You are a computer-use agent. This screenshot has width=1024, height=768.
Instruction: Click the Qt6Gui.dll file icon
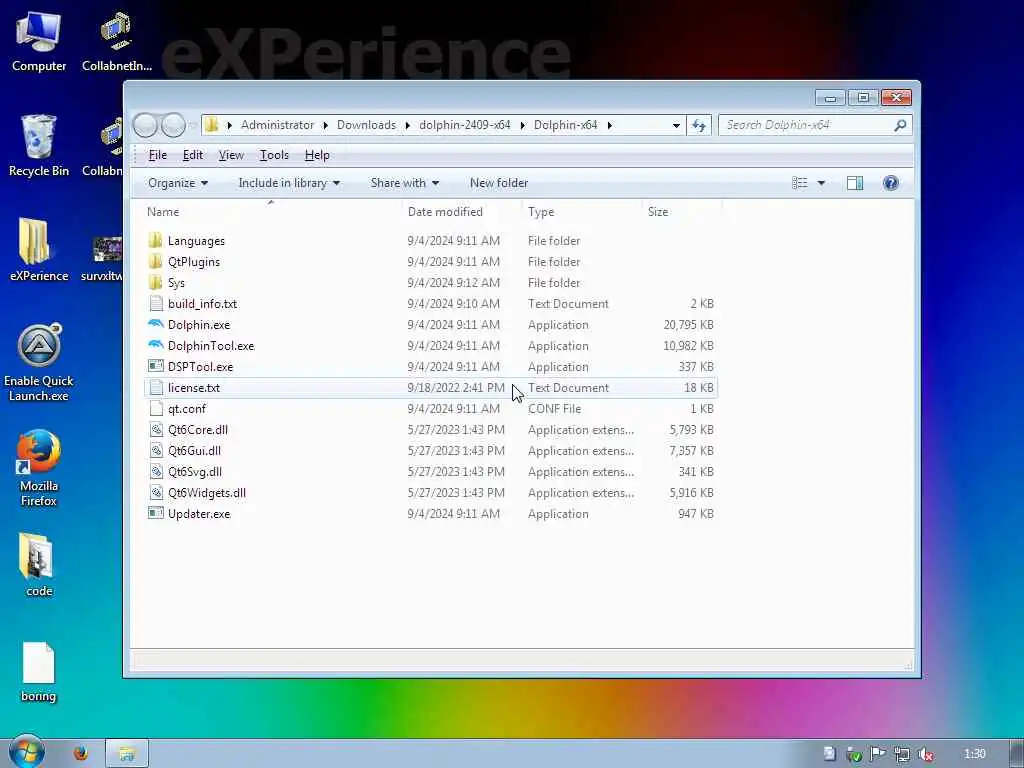(x=155, y=450)
